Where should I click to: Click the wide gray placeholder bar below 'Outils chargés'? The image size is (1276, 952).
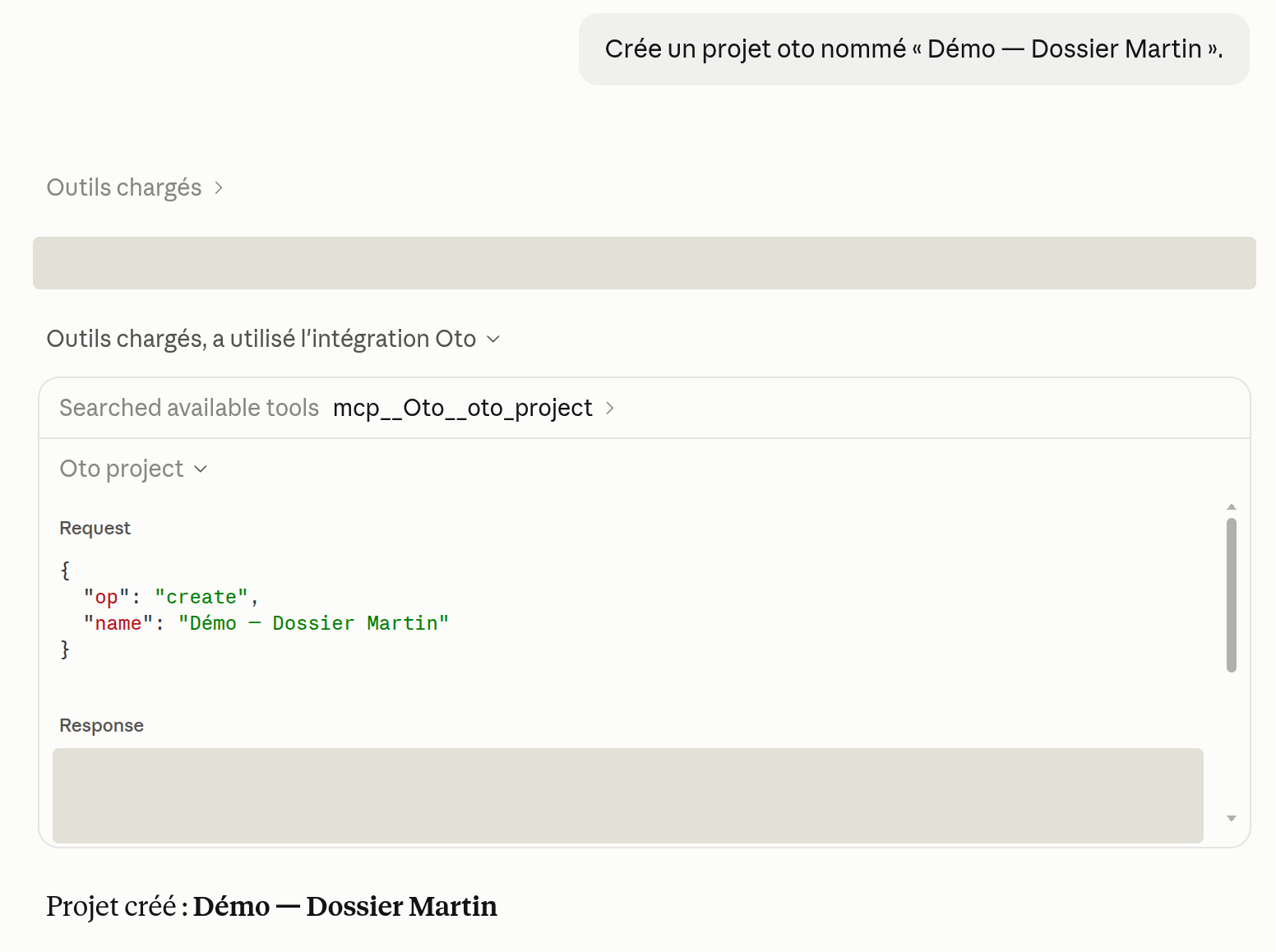coord(645,263)
